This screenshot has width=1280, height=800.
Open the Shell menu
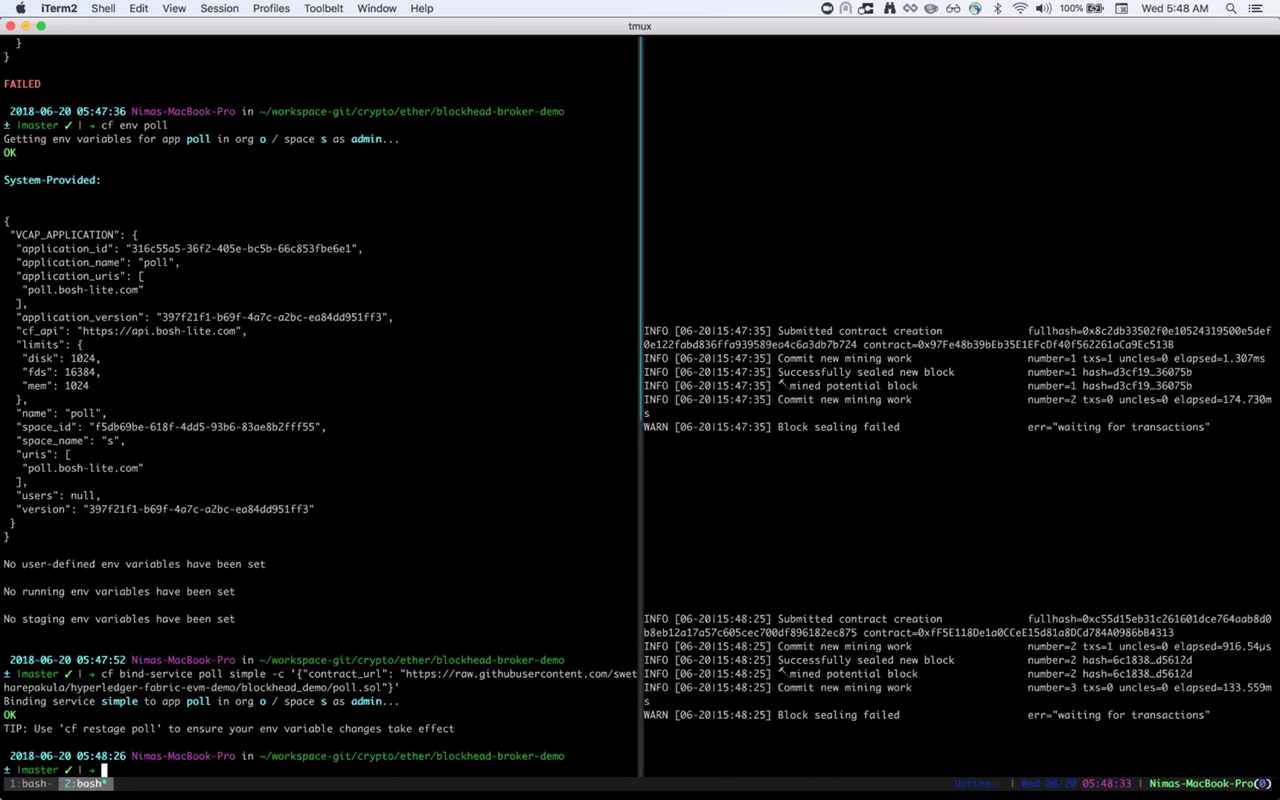pos(103,8)
